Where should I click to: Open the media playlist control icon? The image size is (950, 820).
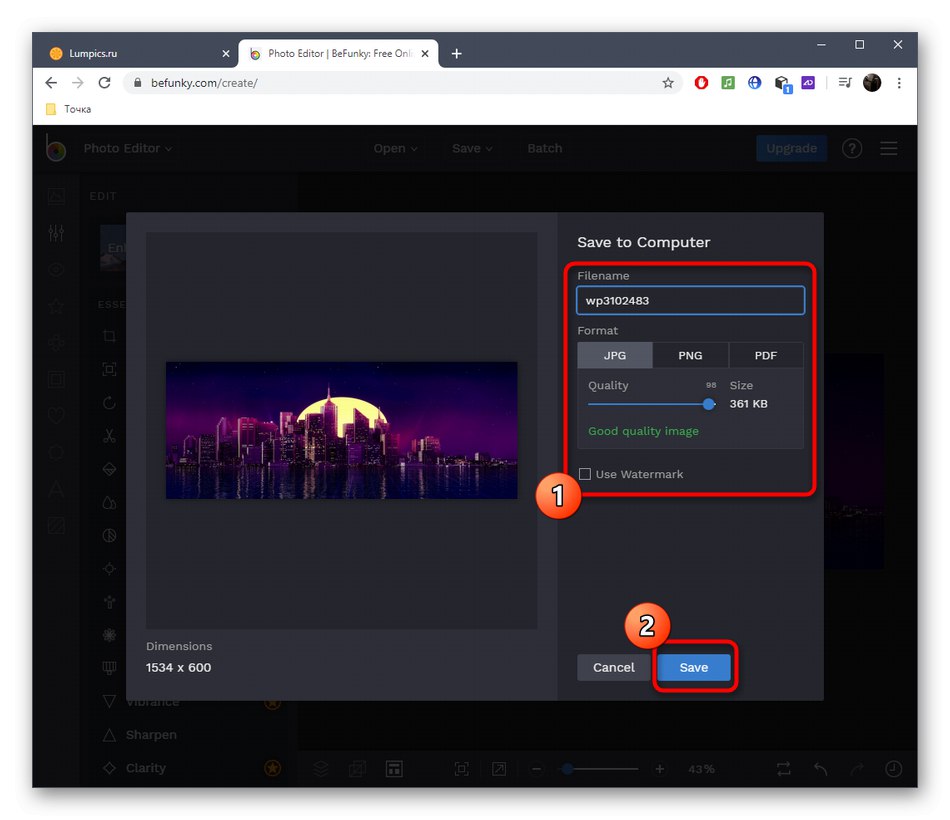click(x=845, y=83)
